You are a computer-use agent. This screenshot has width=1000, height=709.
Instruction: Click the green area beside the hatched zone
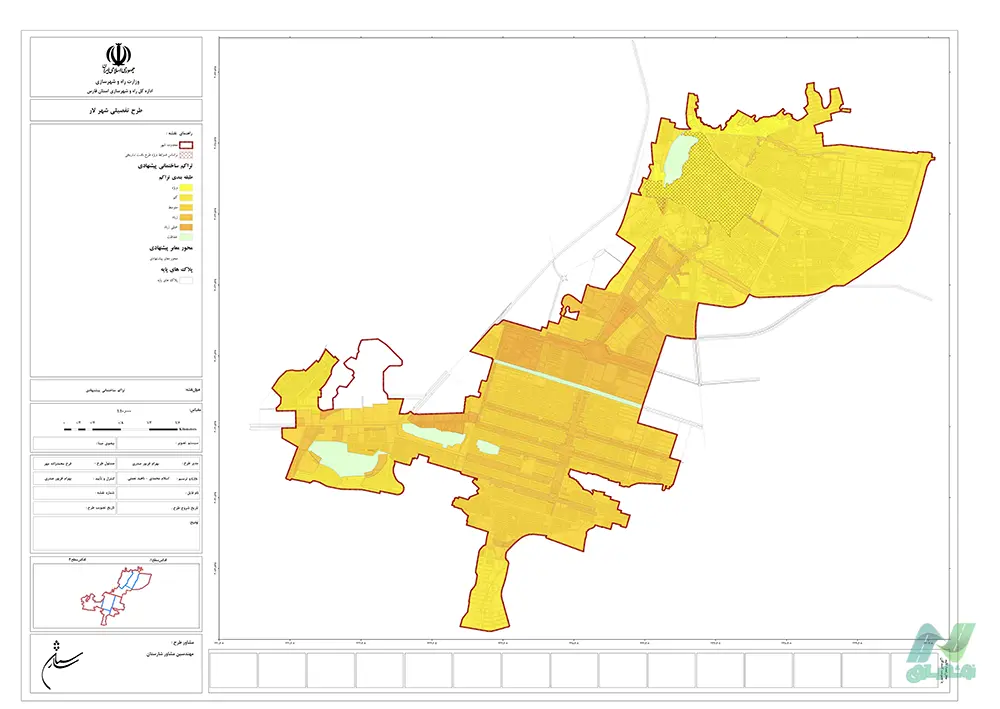coord(681,158)
